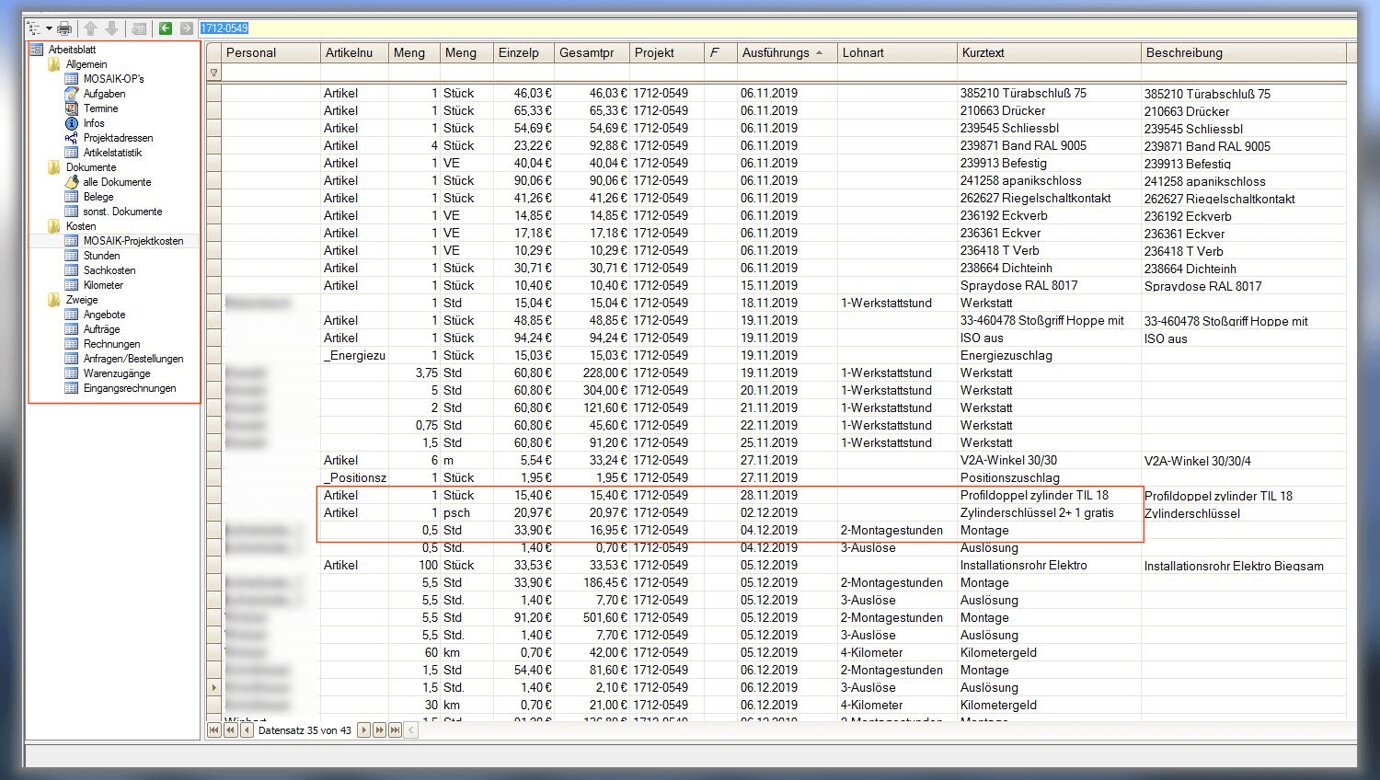
Task: Open Aufgaben in the sidebar tree
Action: (x=104, y=94)
